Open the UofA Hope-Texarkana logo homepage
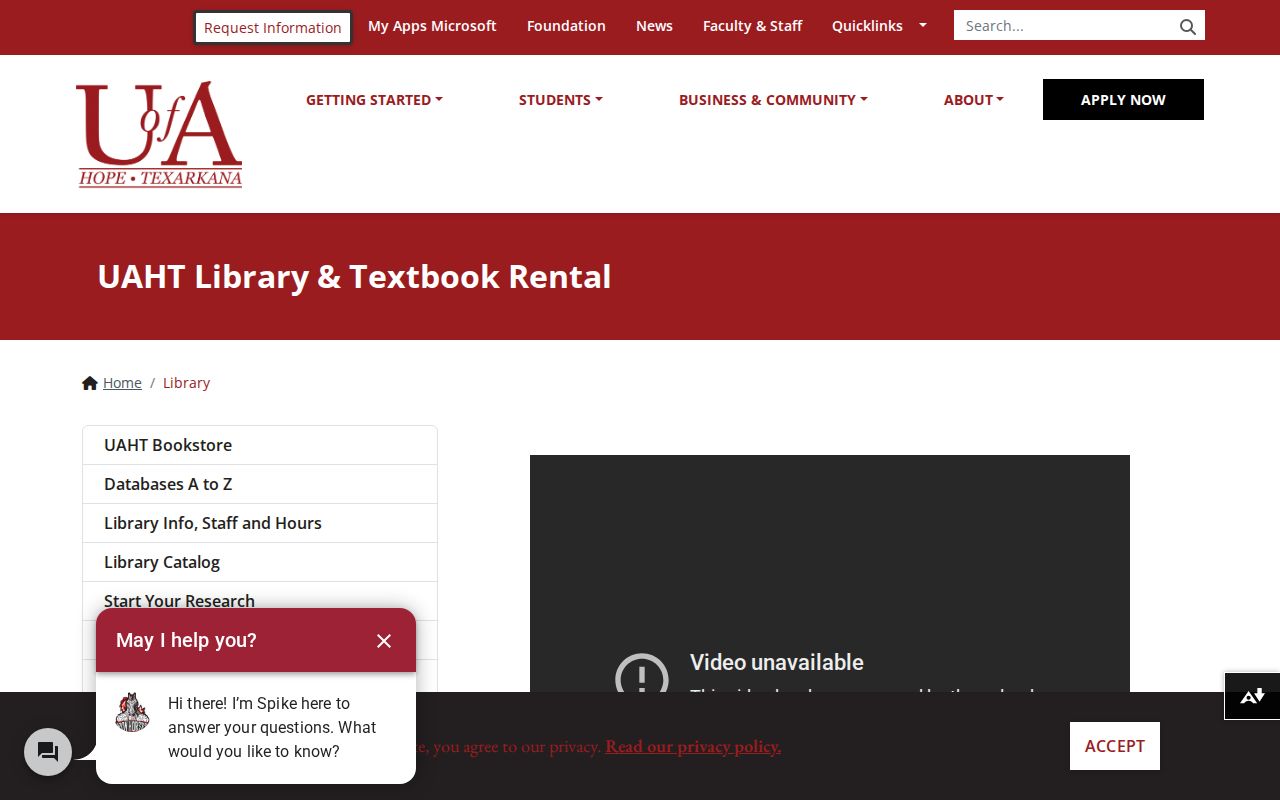Image resolution: width=1280 pixels, height=800 pixels. 159,134
